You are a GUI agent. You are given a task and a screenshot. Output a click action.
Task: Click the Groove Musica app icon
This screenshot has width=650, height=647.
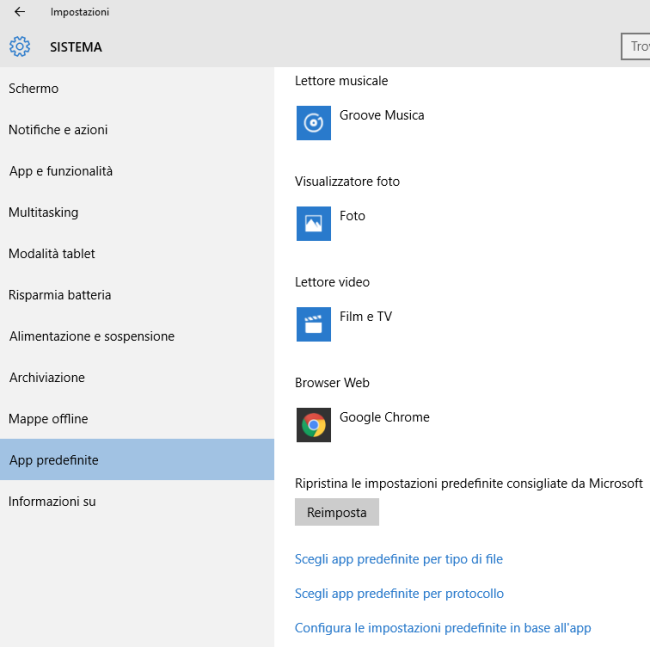[313, 123]
